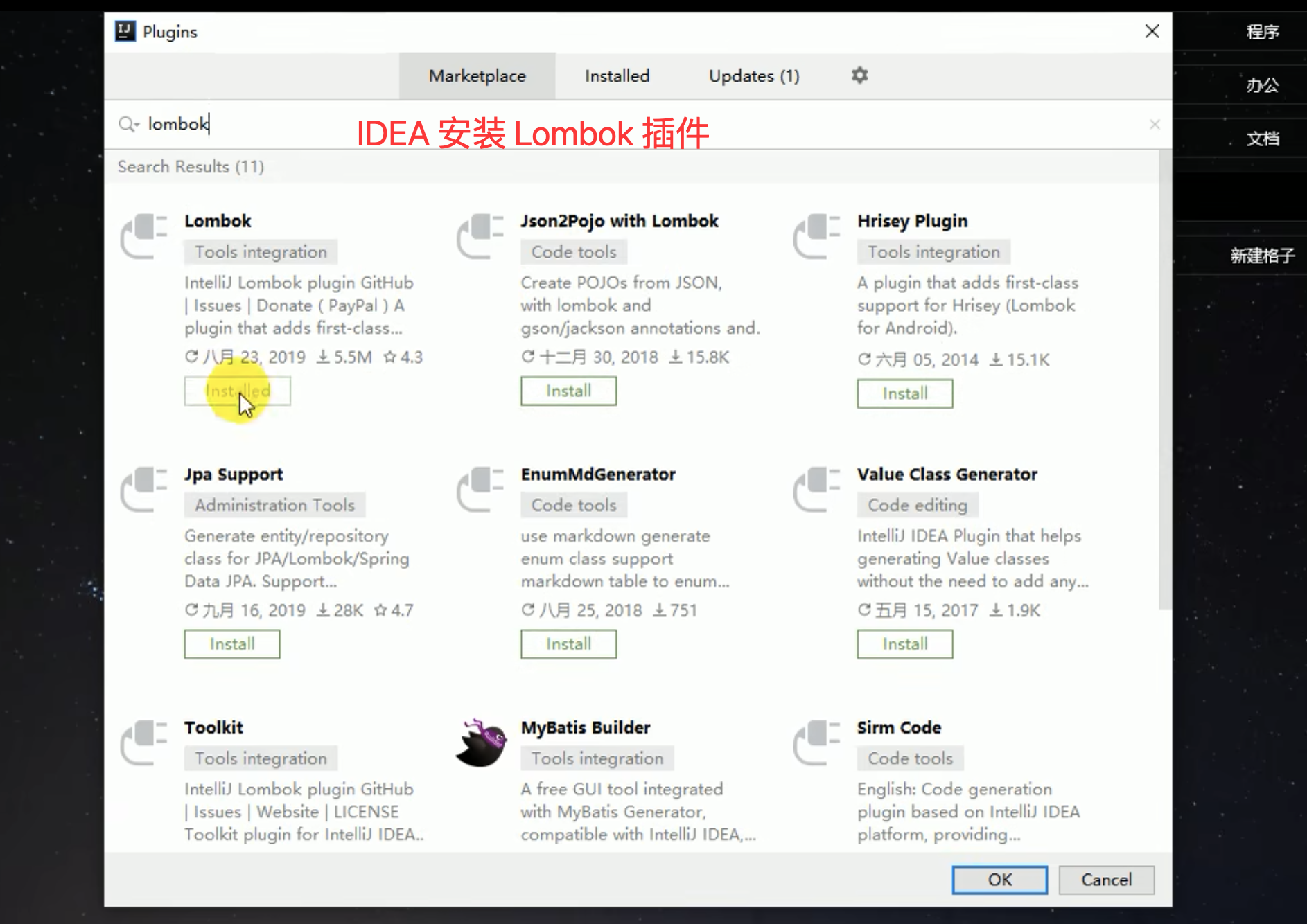Click the Tools integration tag under Toolkit
Screen dimensions: 1307x924
(x=261, y=758)
